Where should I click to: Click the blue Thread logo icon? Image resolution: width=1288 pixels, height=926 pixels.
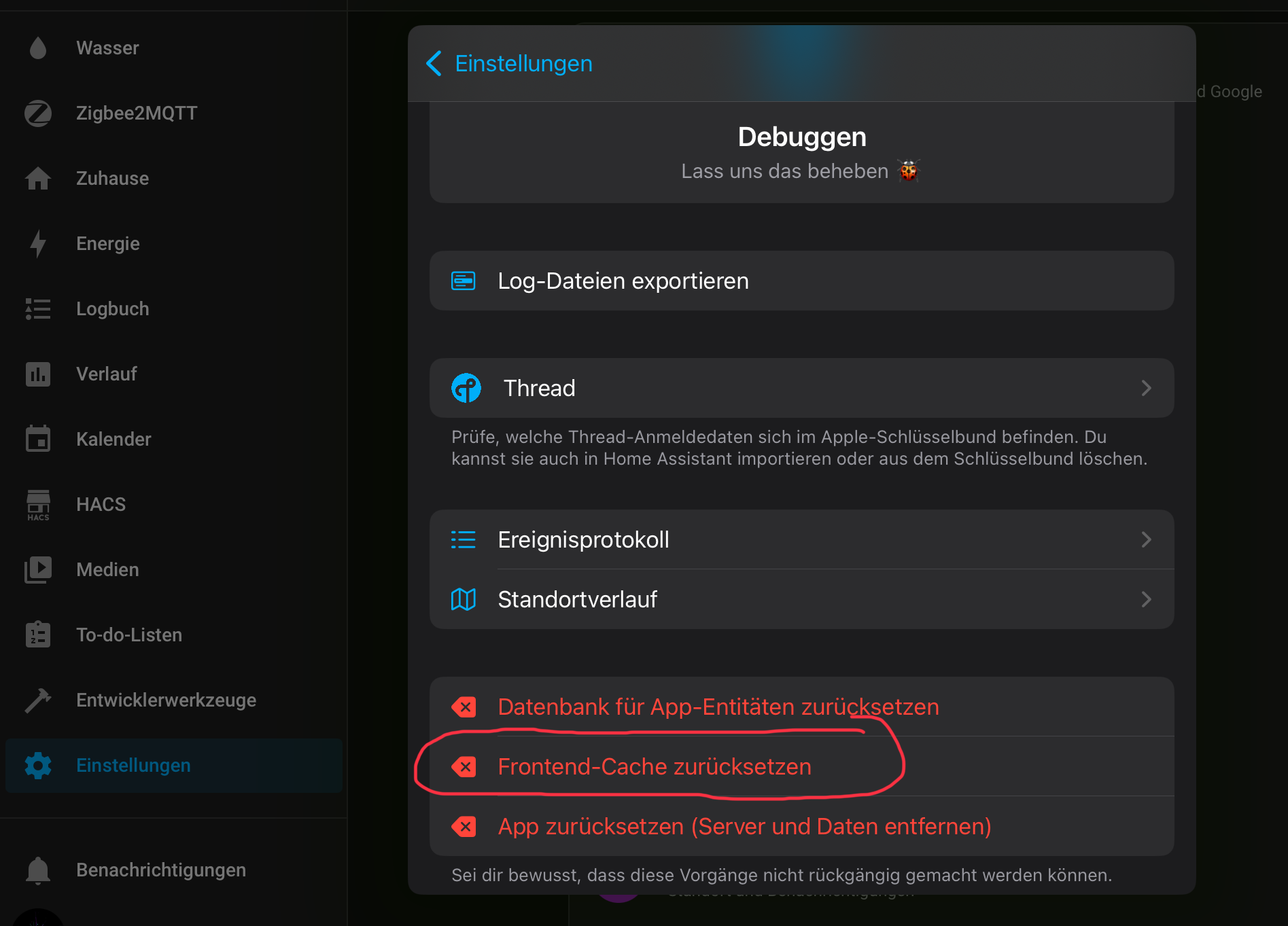coord(466,388)
